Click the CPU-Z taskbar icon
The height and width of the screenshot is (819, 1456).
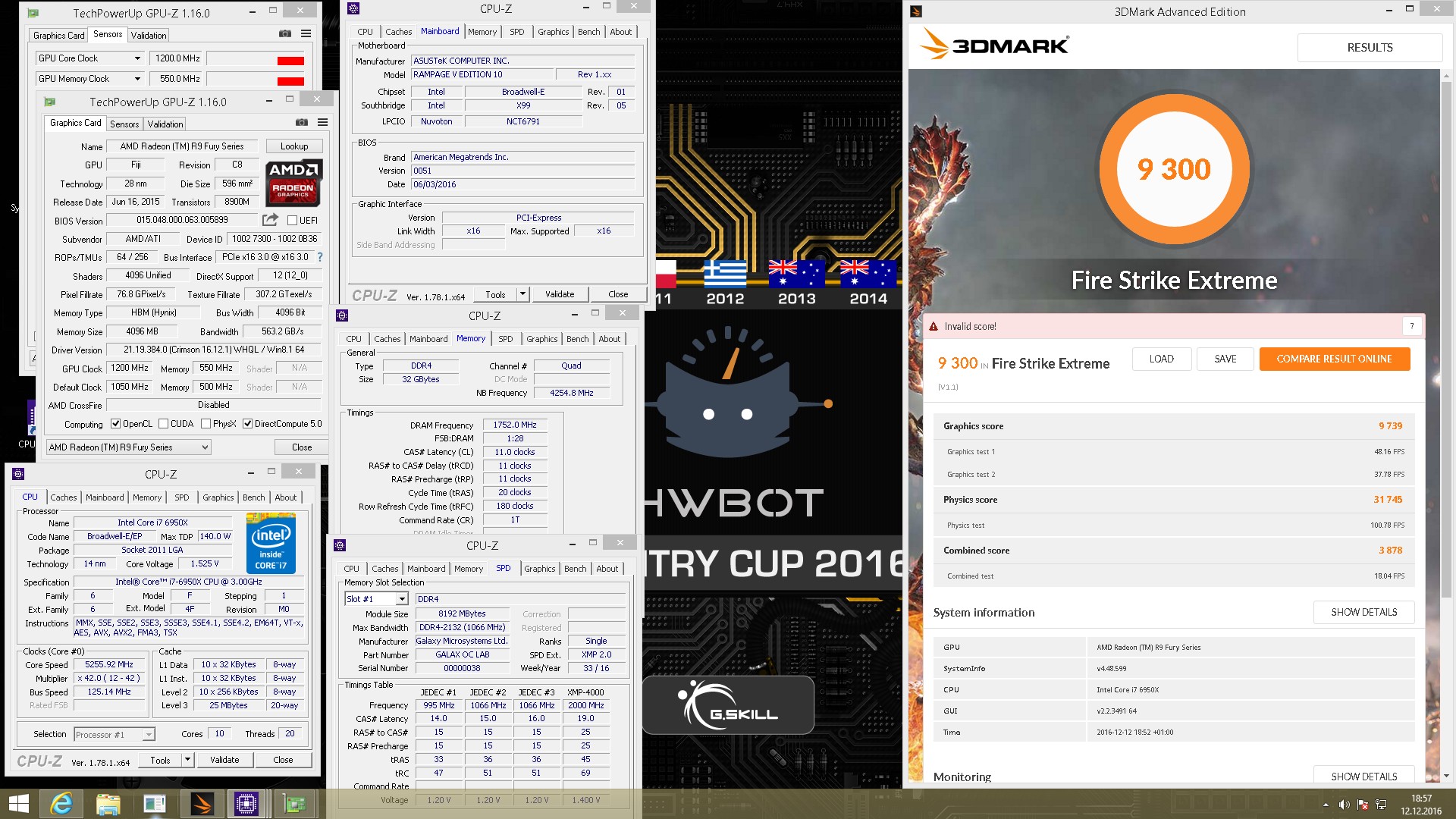pyautogui.click(x=246, y=804)
